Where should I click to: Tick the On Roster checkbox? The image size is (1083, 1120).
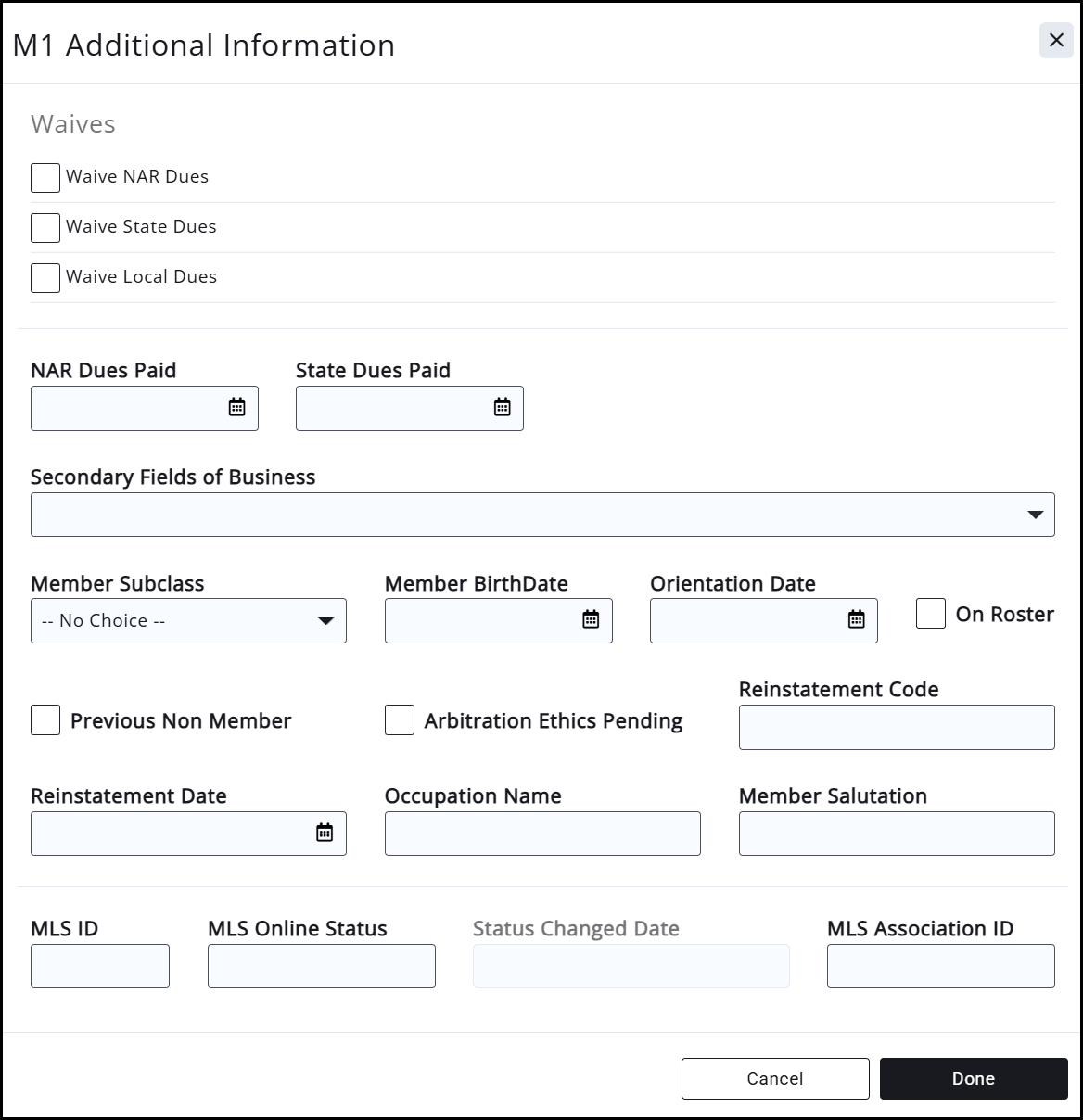(931, 614)
